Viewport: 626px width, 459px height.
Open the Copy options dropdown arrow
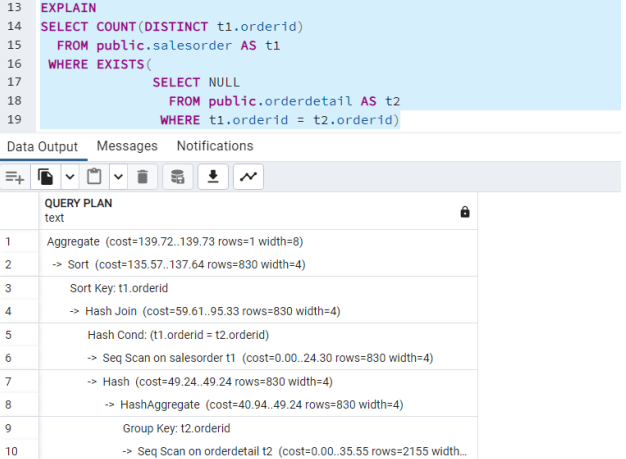[x=70, y=177]
